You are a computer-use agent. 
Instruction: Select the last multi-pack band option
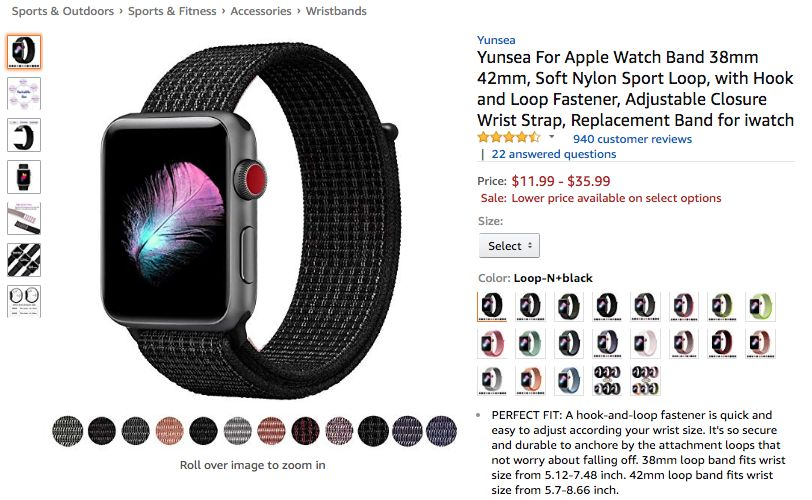pyautogui.click(x=645, y=381)
